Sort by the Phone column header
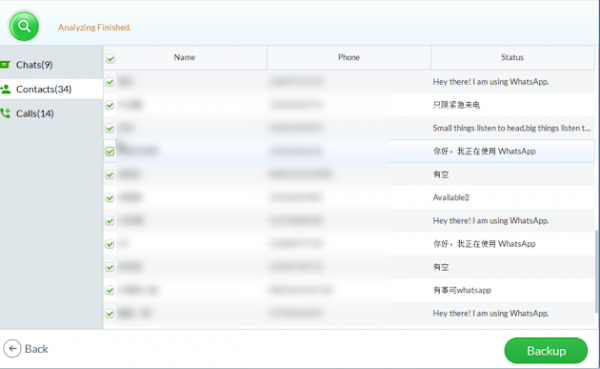This screenshot has width=600, height=369. [349, 57]
